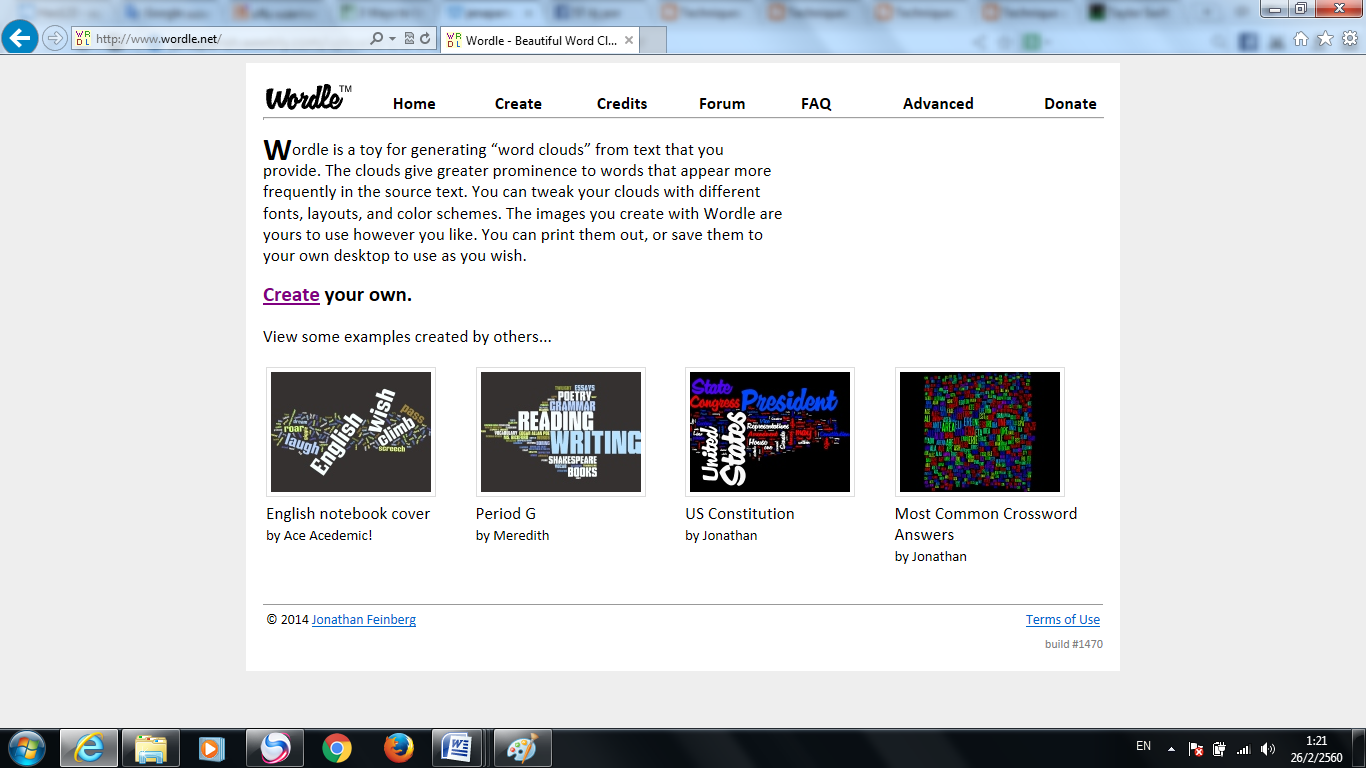
Task: Open Windows Explorer folder in the taskbar
Action: pyautogui.click(x=151, y=748)
